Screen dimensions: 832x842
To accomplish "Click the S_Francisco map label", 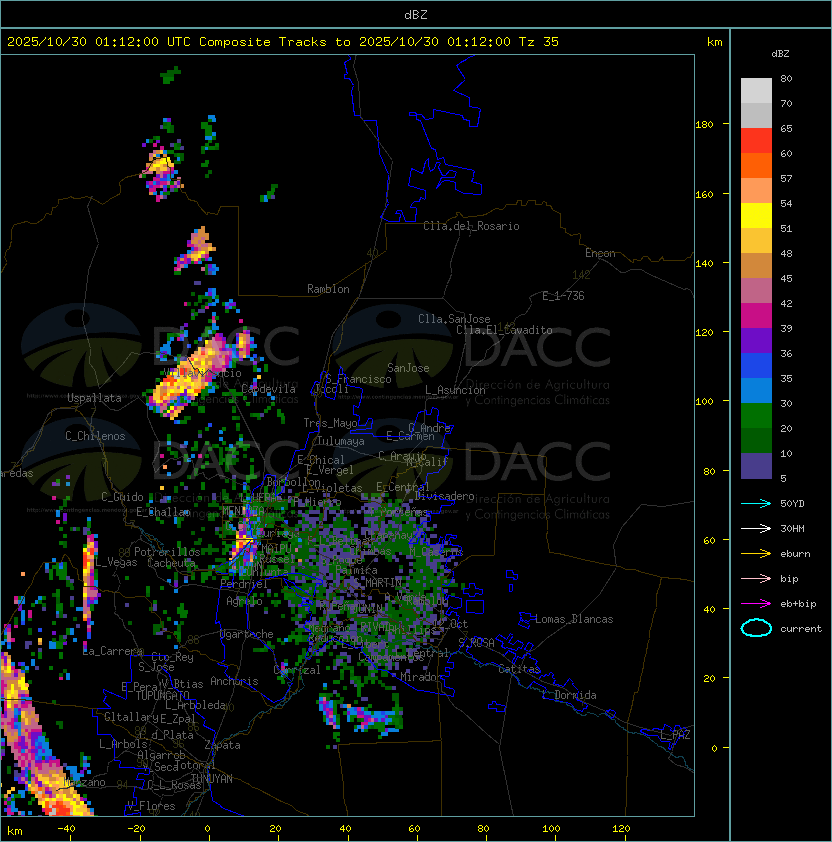I will (358, 379).
